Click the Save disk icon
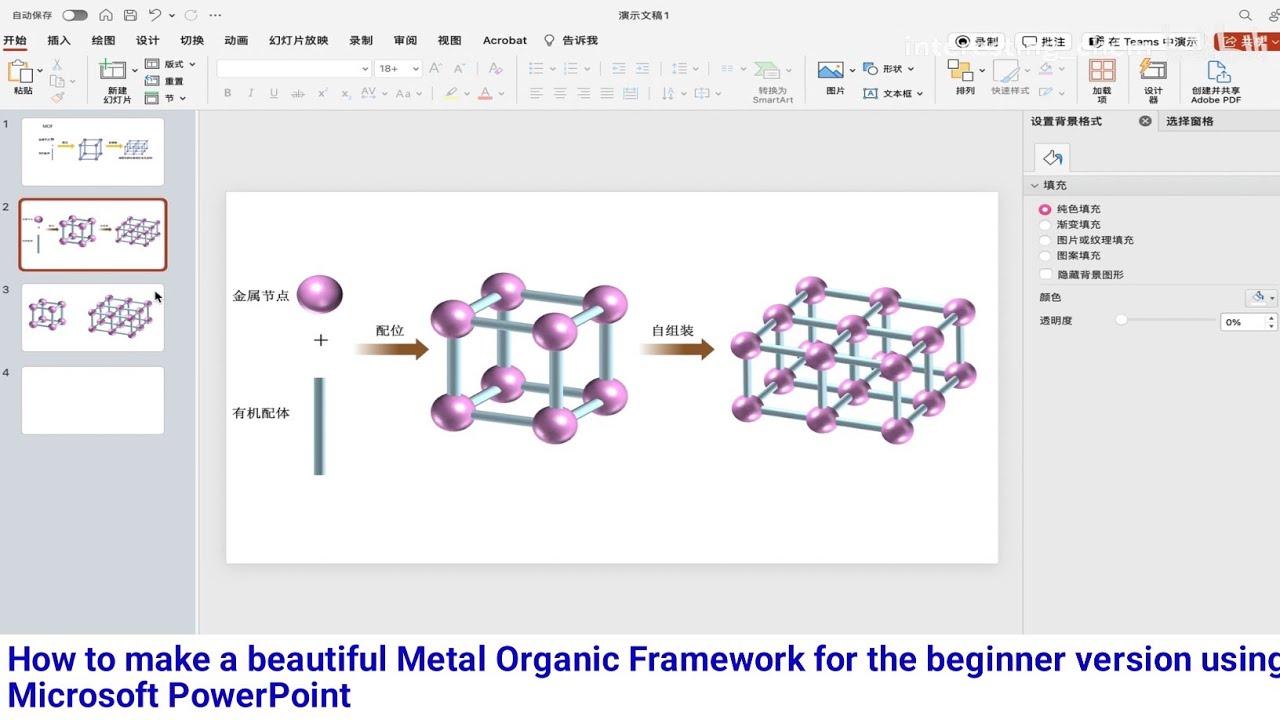 click(x=131, y=15)
